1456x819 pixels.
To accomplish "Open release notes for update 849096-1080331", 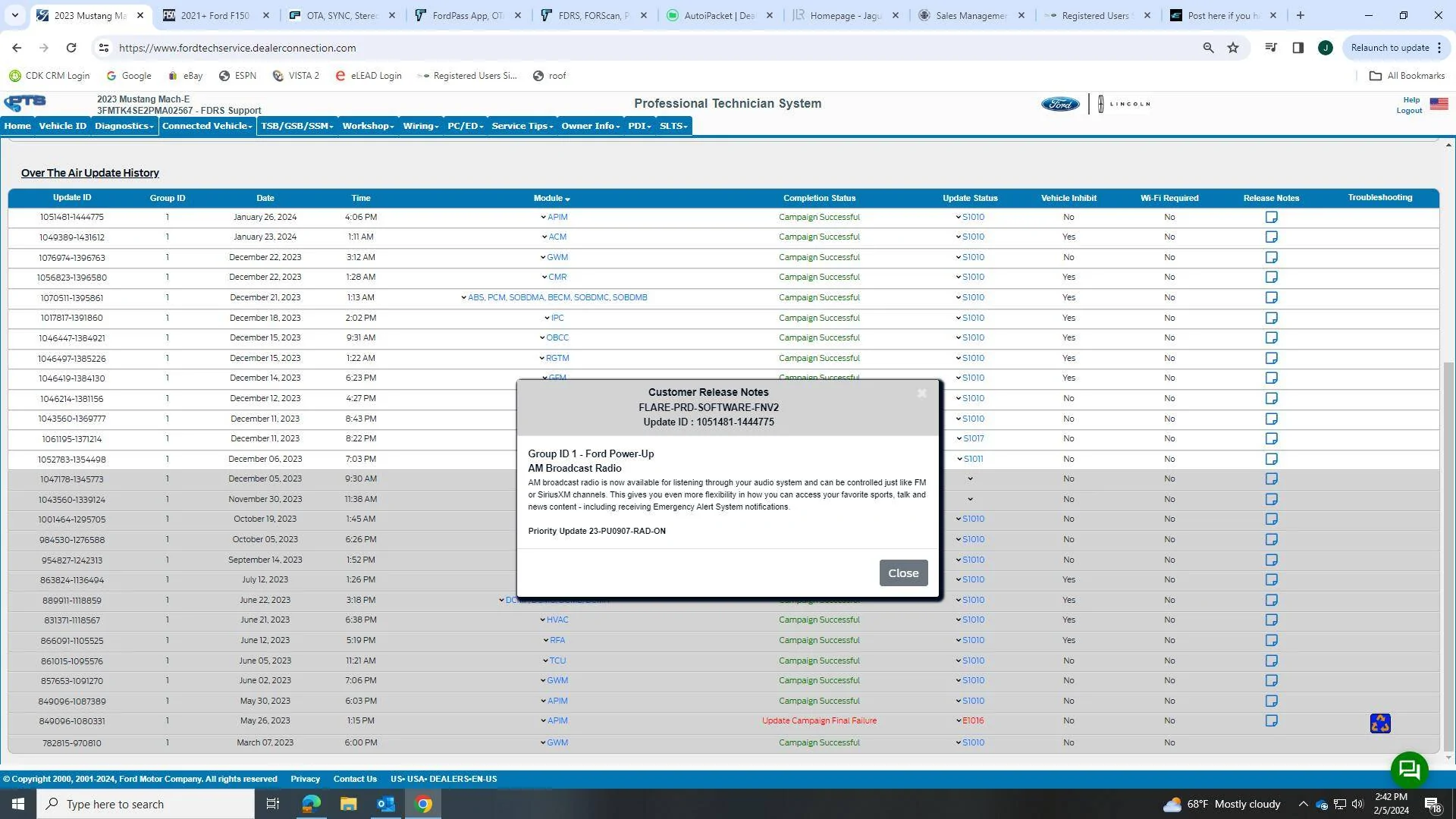I will click(x=1271, y=721).
